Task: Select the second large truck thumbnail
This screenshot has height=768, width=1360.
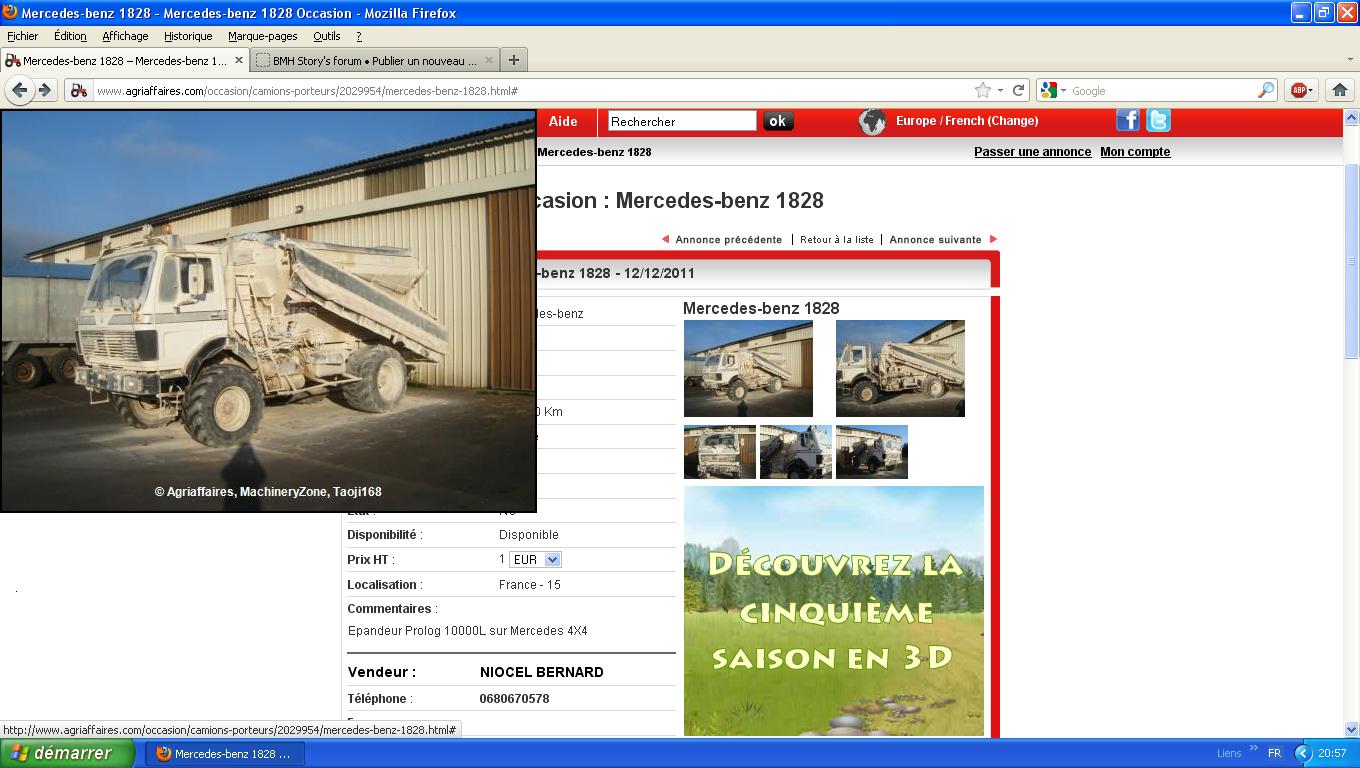Action: (900, 368)
